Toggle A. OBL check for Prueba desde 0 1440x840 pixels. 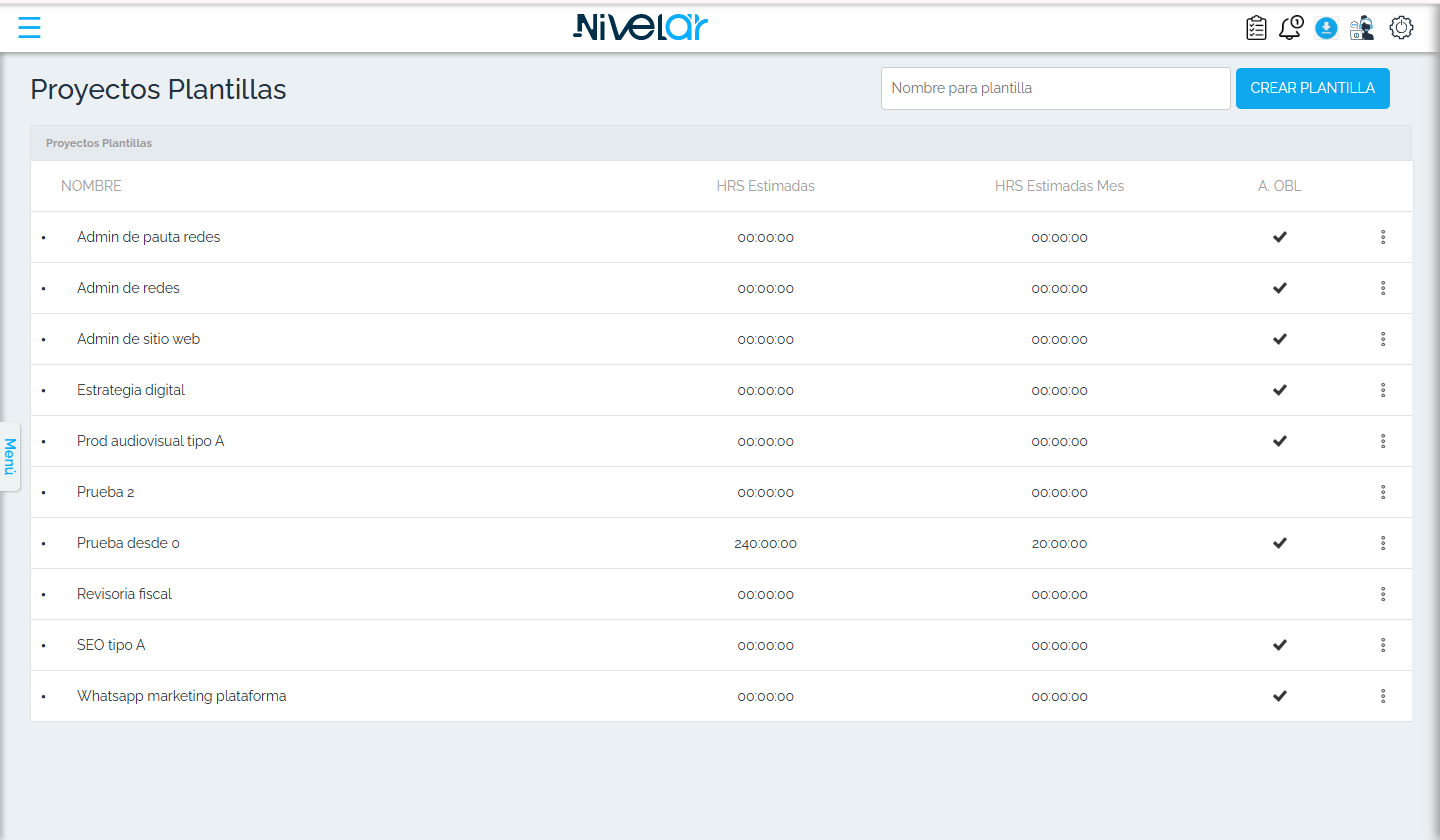point(1279,543)
